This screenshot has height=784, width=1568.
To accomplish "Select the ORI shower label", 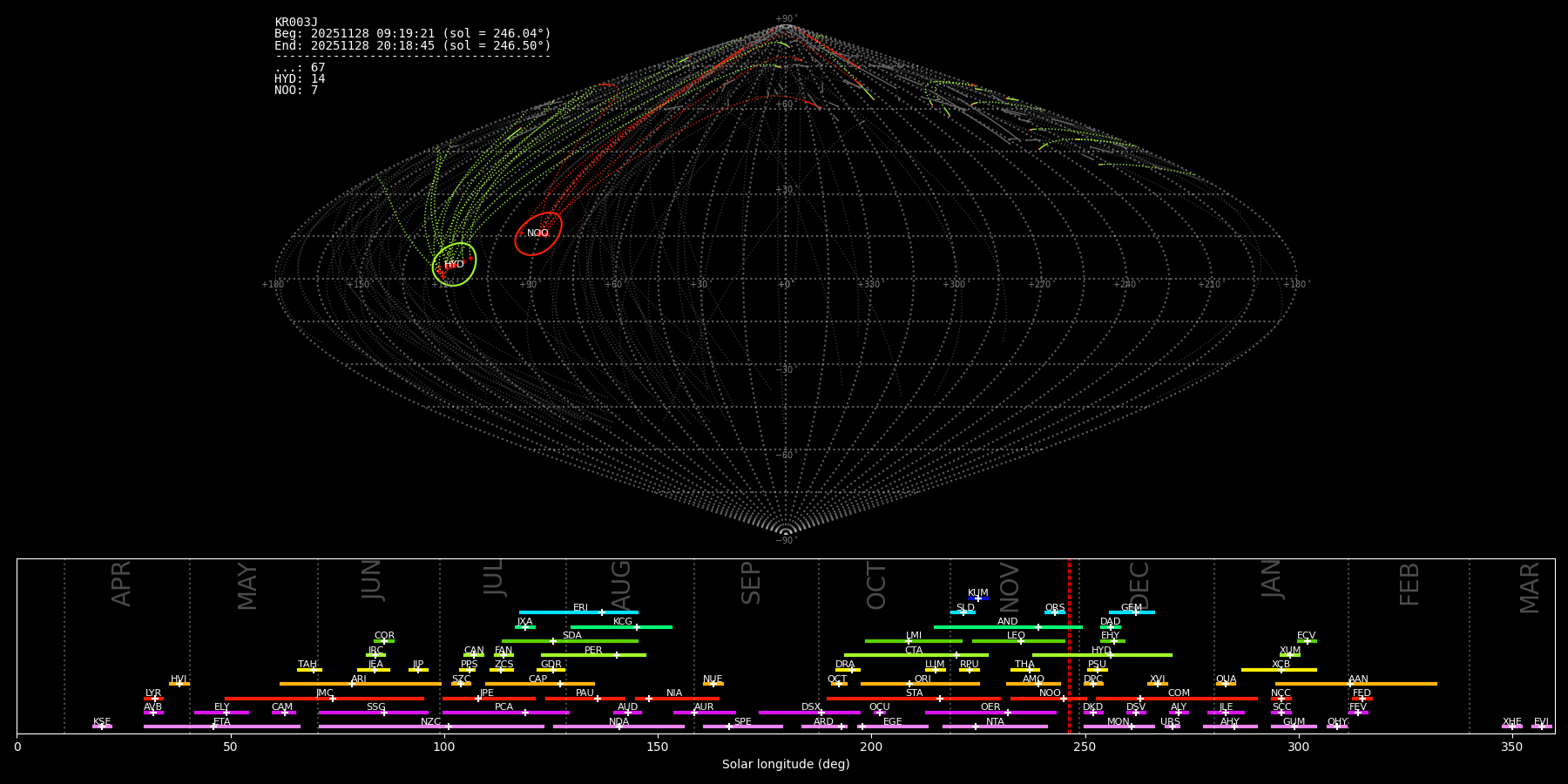I will point(923,679).
